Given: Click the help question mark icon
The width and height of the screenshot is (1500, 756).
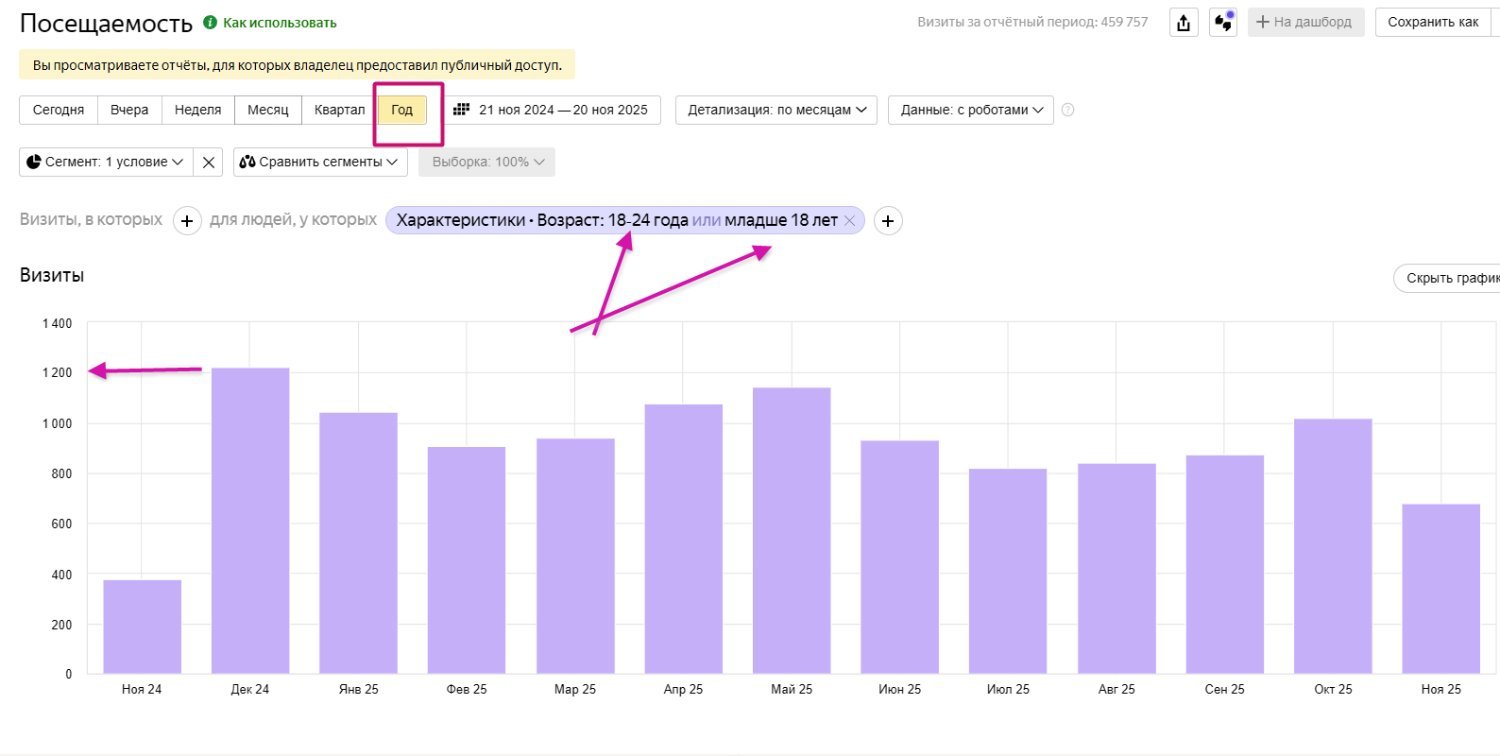Looking at the screenshot, I should 1067,110.
